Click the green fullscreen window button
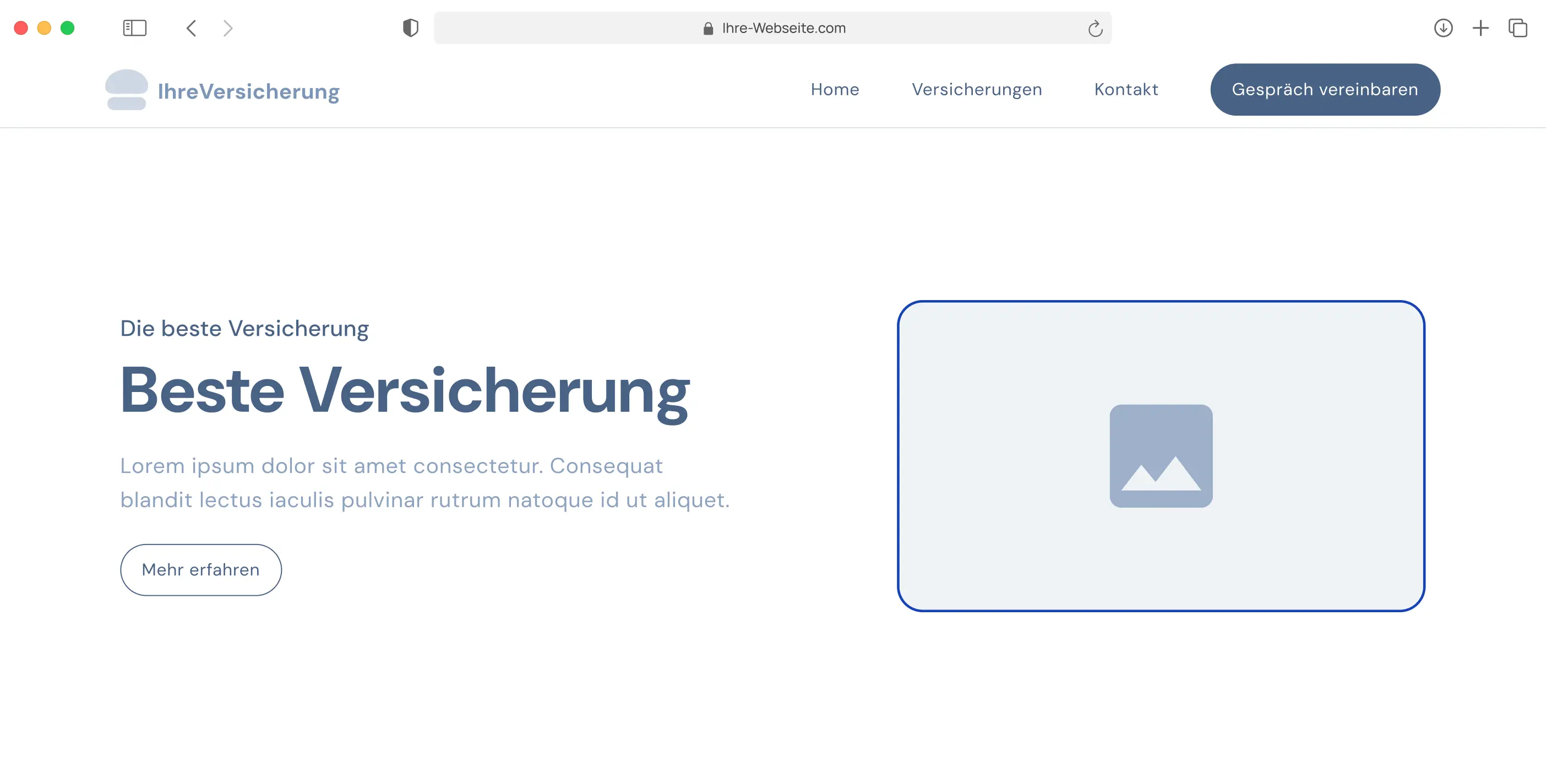The image size is (1546, 784). point(68,28)
